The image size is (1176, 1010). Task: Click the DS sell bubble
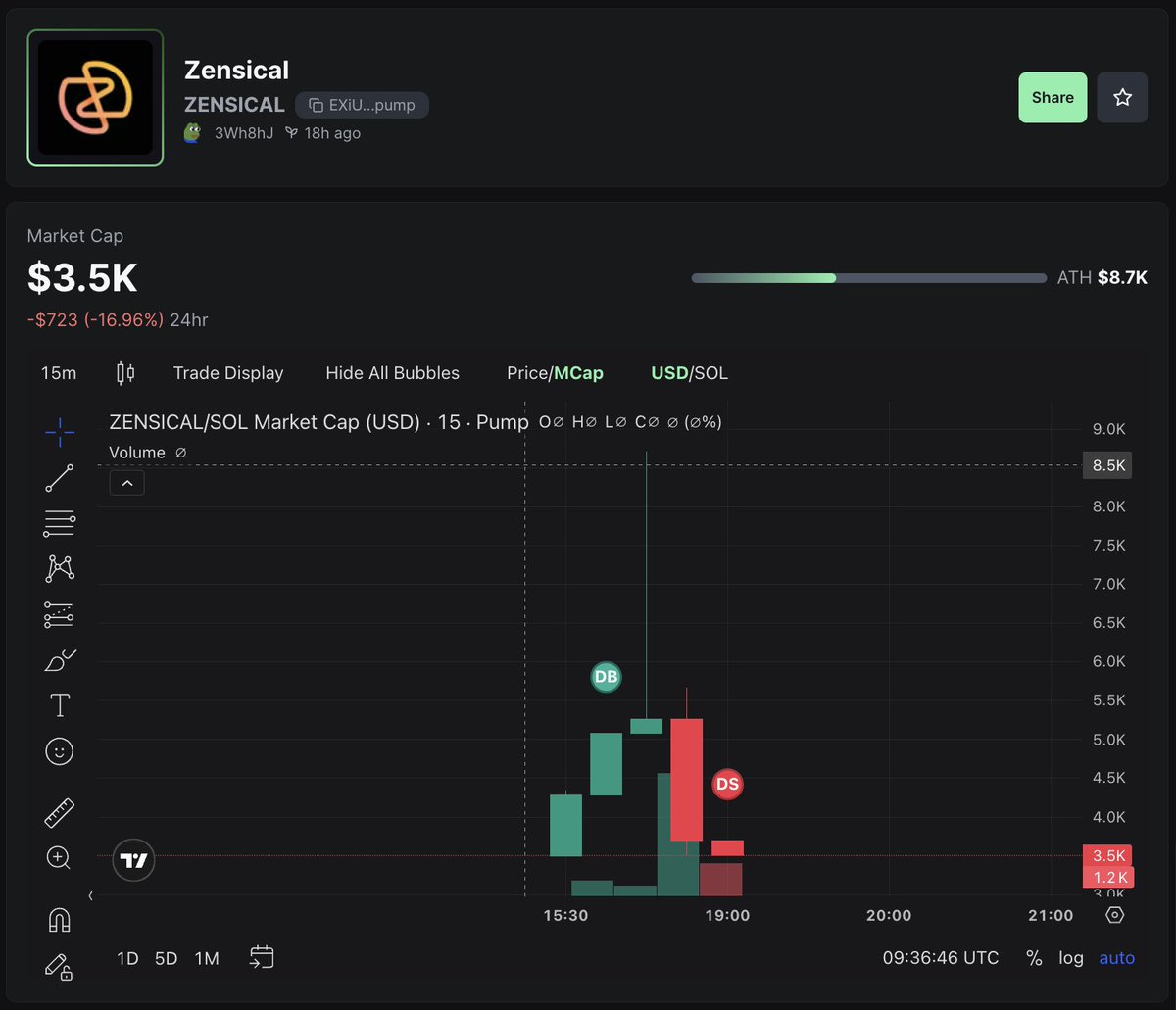(x=727, y=784)
